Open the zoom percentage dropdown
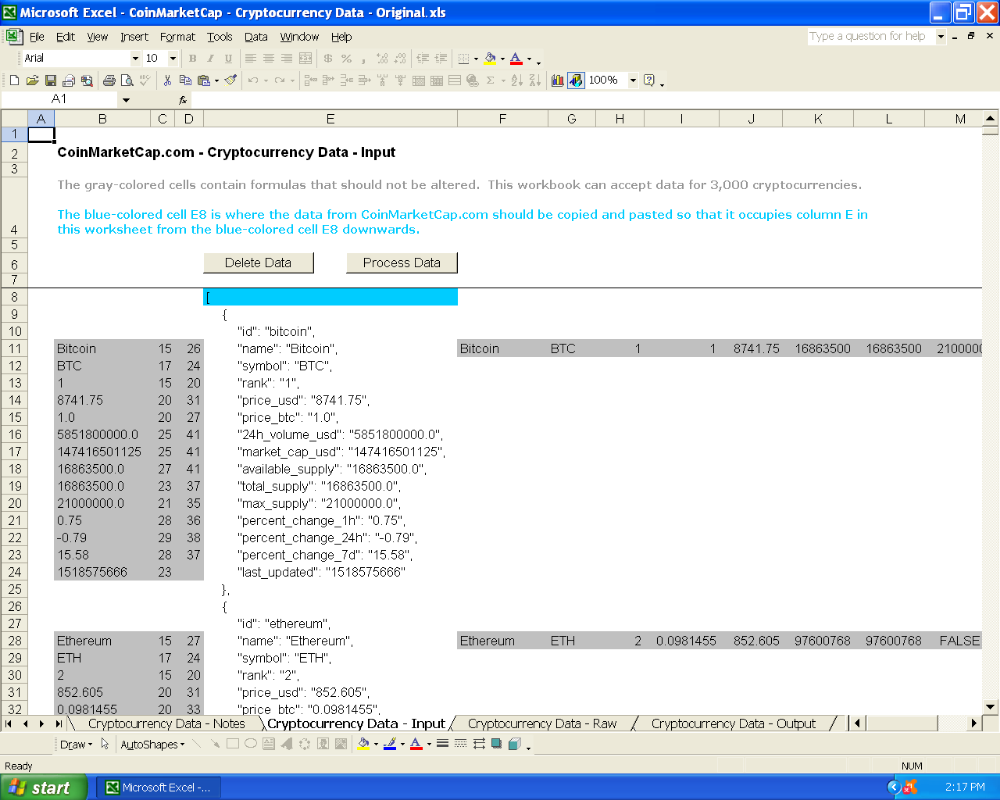 633,80
